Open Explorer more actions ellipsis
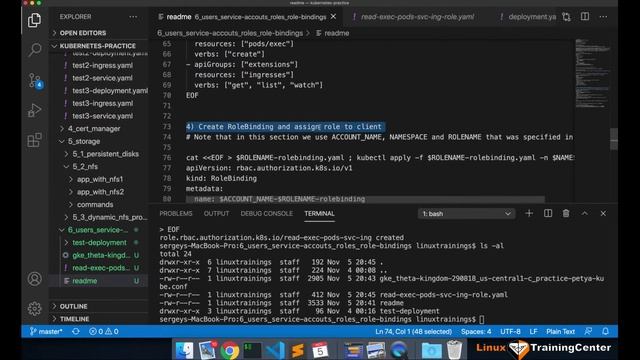640x360 pixels. [133, 17]
